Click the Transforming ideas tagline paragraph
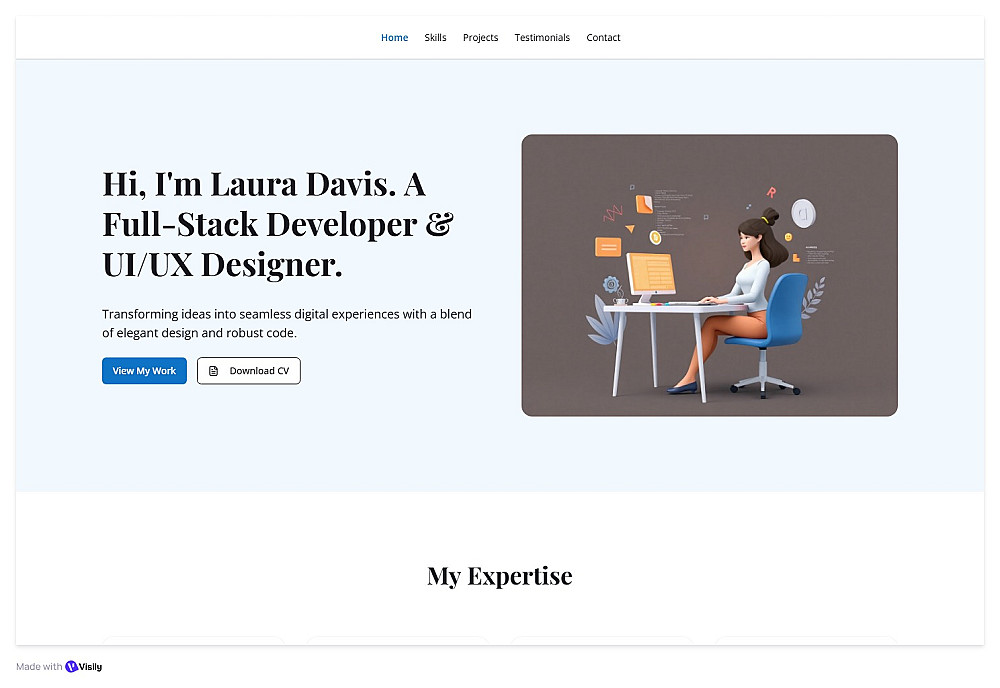Viewport: 1000px width, 688px height. click(287, 323)
